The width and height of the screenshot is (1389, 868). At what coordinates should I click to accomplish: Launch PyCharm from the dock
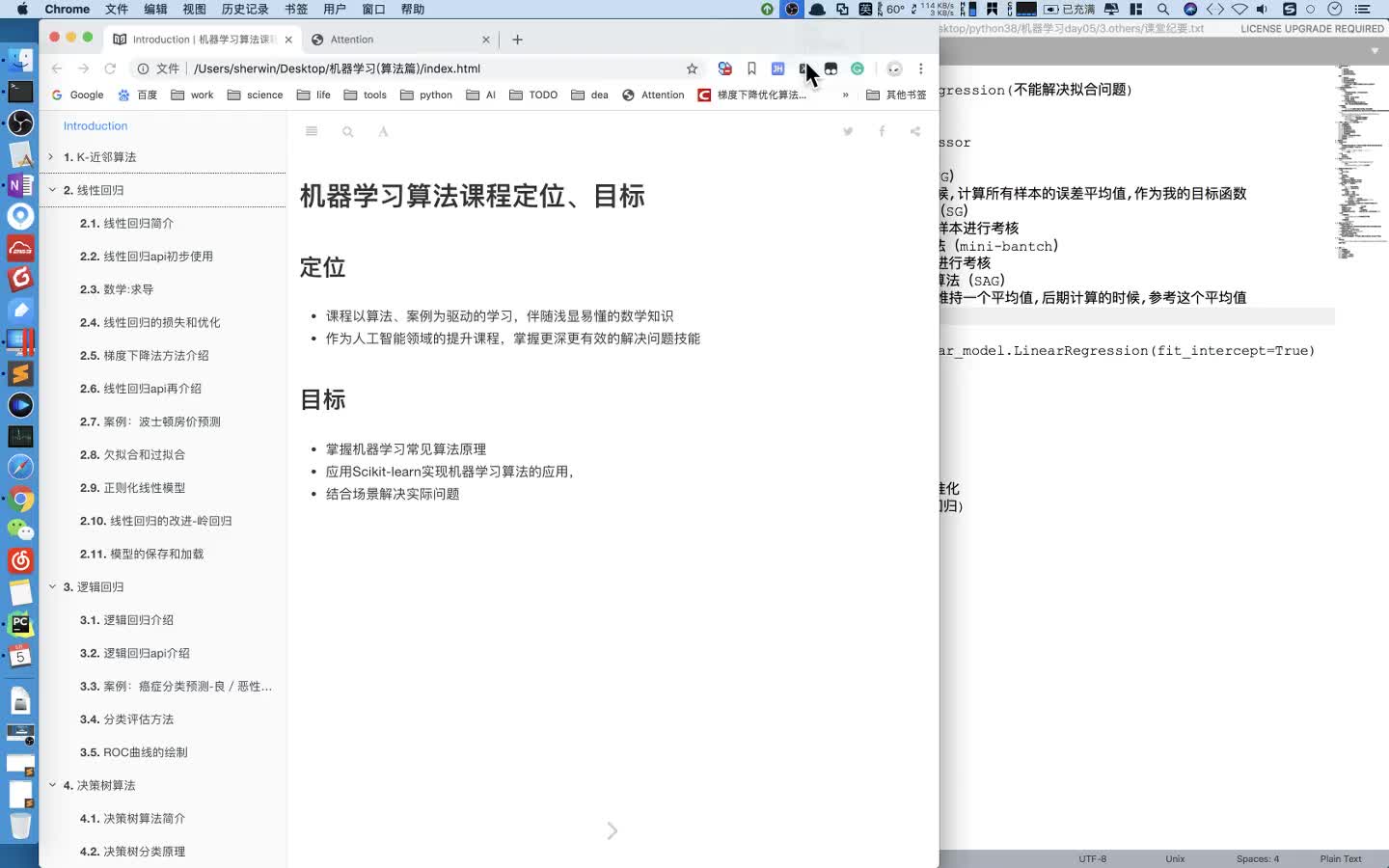pos(20,624)
